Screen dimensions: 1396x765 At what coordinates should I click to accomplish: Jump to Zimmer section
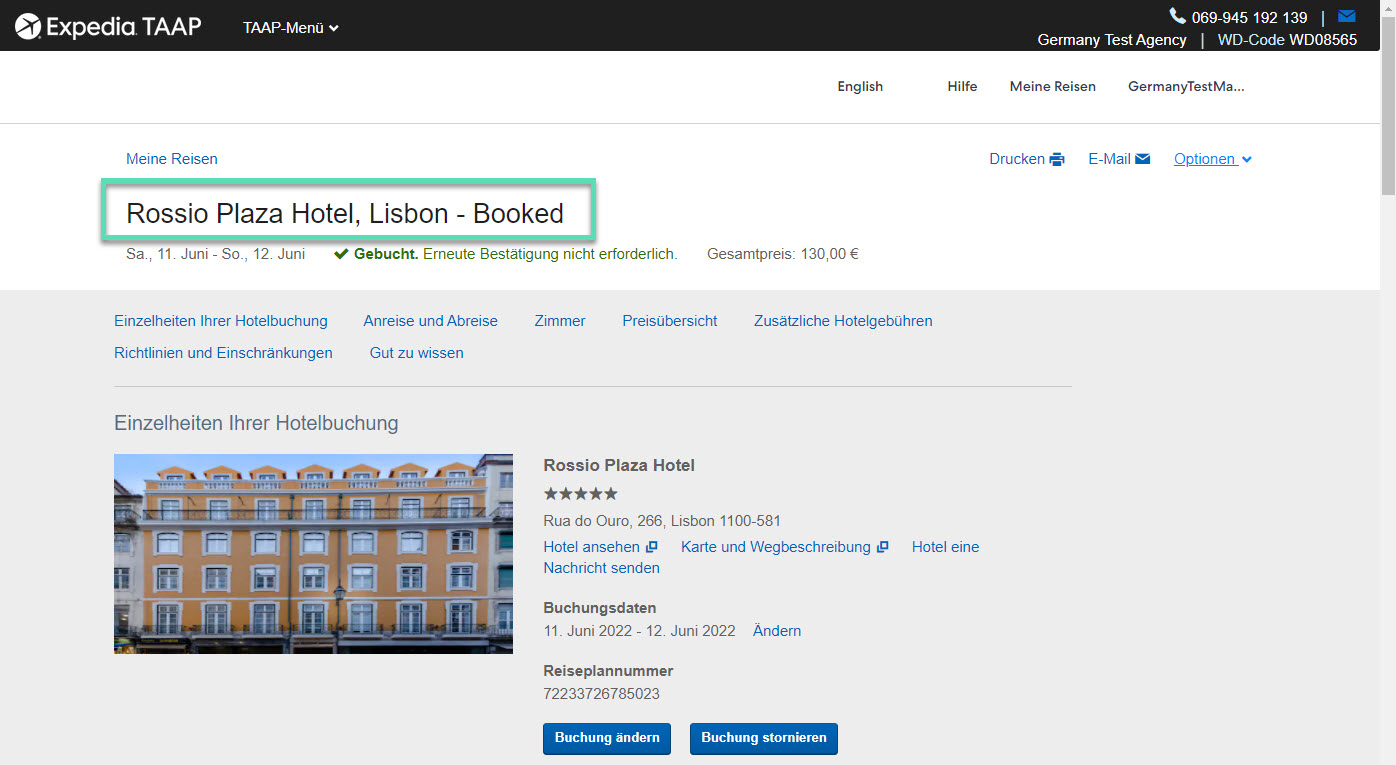tap(560, 321)
